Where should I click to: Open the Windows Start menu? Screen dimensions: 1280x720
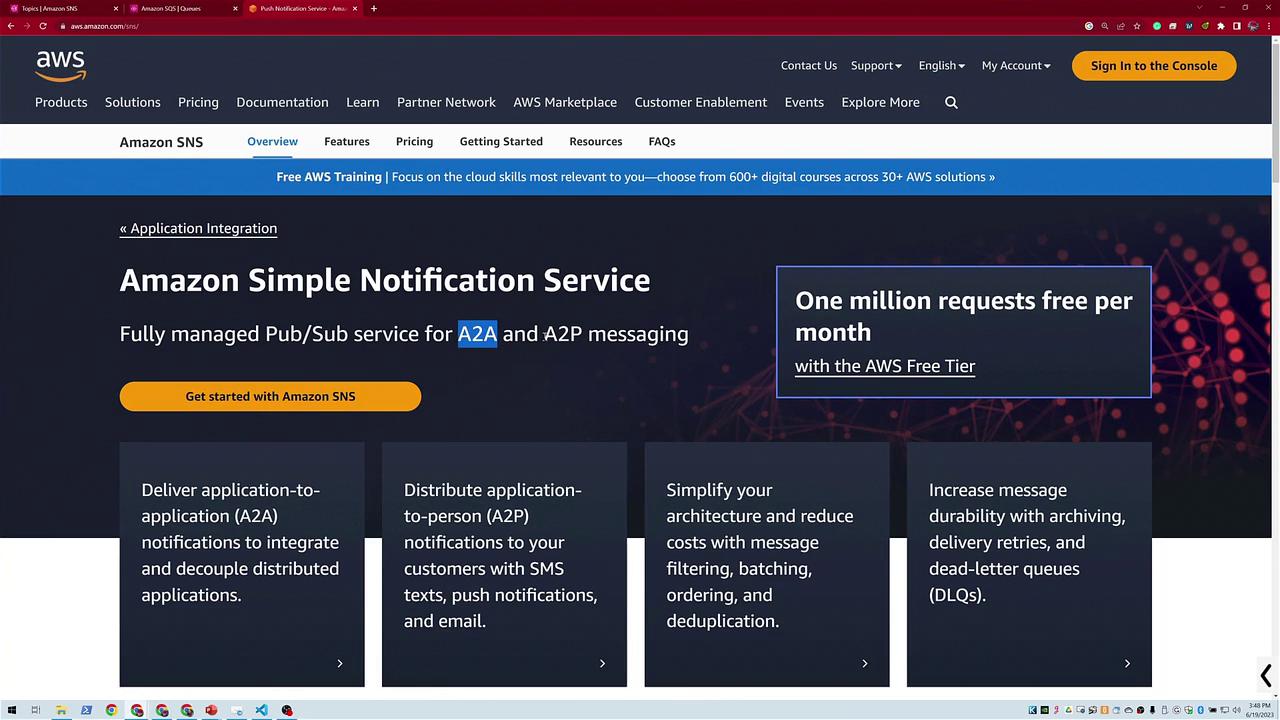point(11,710)
